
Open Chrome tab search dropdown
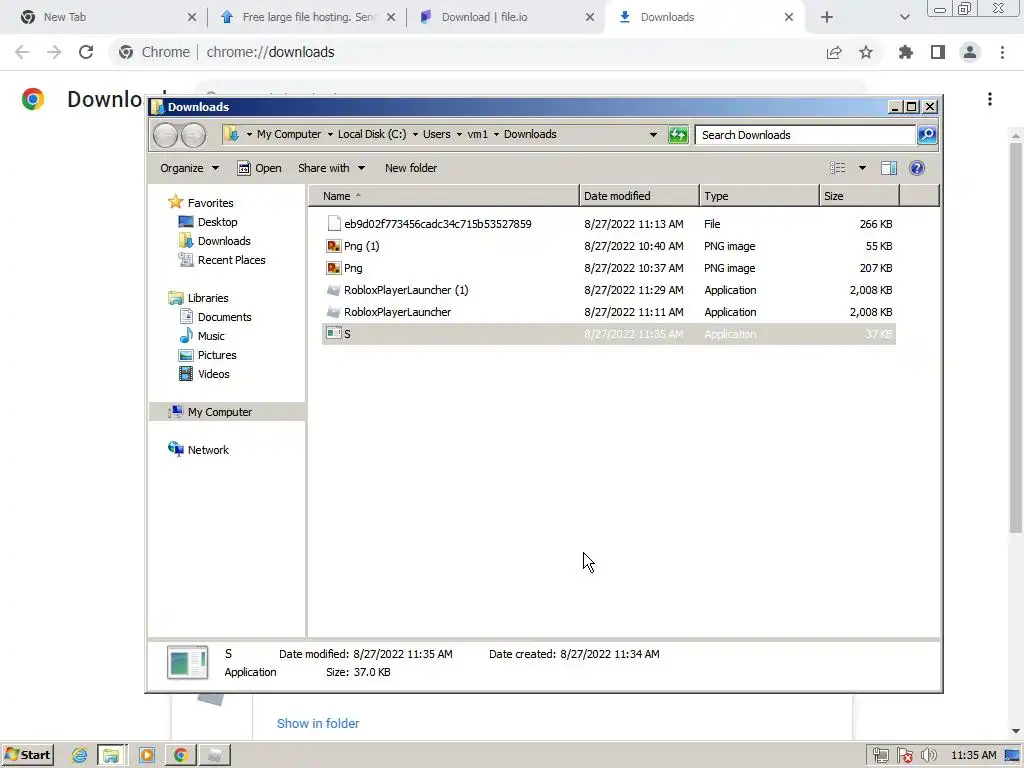[x=904, y=18]
